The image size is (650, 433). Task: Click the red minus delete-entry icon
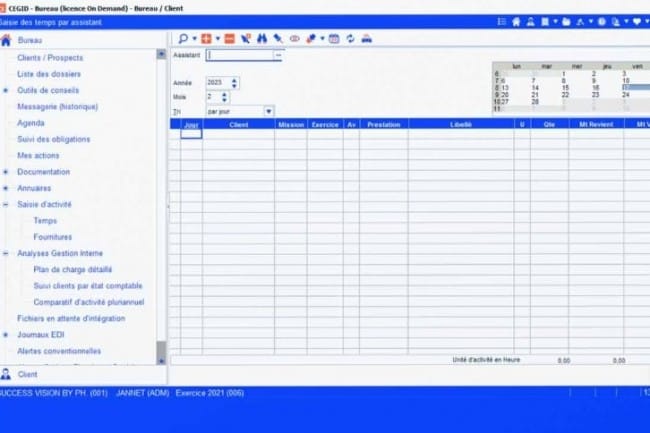(229, 38)
